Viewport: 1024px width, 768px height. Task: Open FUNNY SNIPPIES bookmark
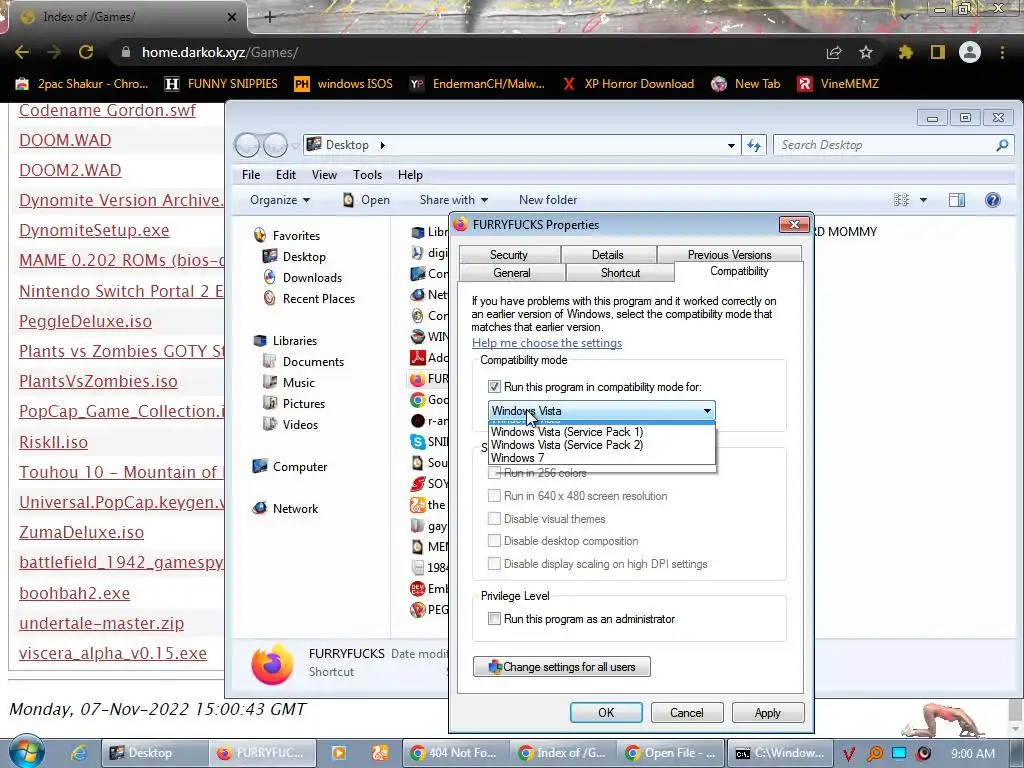point(221,84)
